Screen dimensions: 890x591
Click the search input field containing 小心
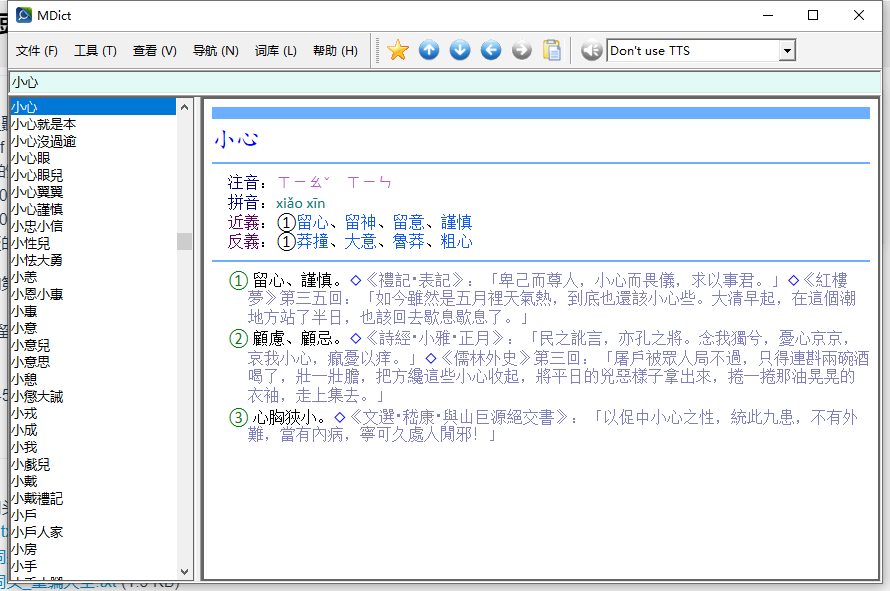point(440,82)
